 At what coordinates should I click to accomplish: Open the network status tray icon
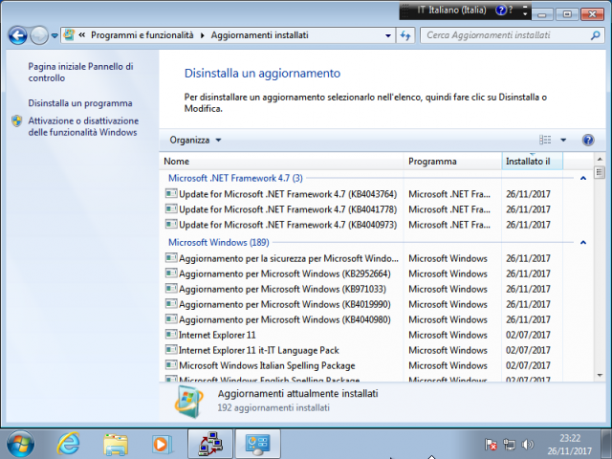tap(509, 445)
